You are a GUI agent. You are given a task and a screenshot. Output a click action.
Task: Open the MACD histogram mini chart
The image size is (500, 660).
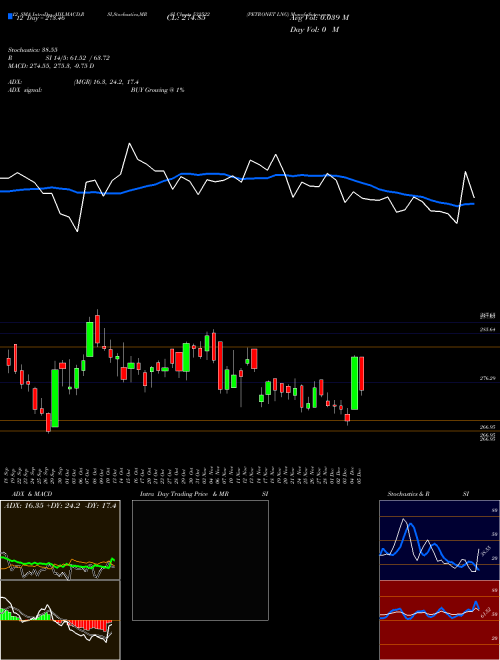(x=60, y=620)
